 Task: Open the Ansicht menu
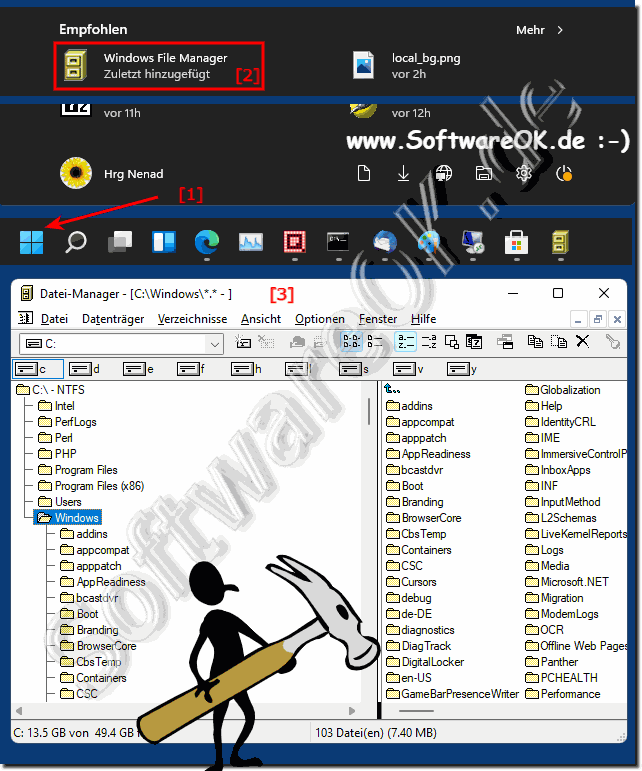[261, 319]
